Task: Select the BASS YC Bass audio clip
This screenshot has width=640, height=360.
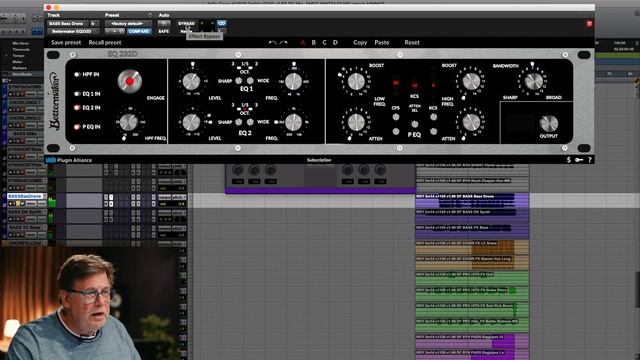Action: coord(472,232)
